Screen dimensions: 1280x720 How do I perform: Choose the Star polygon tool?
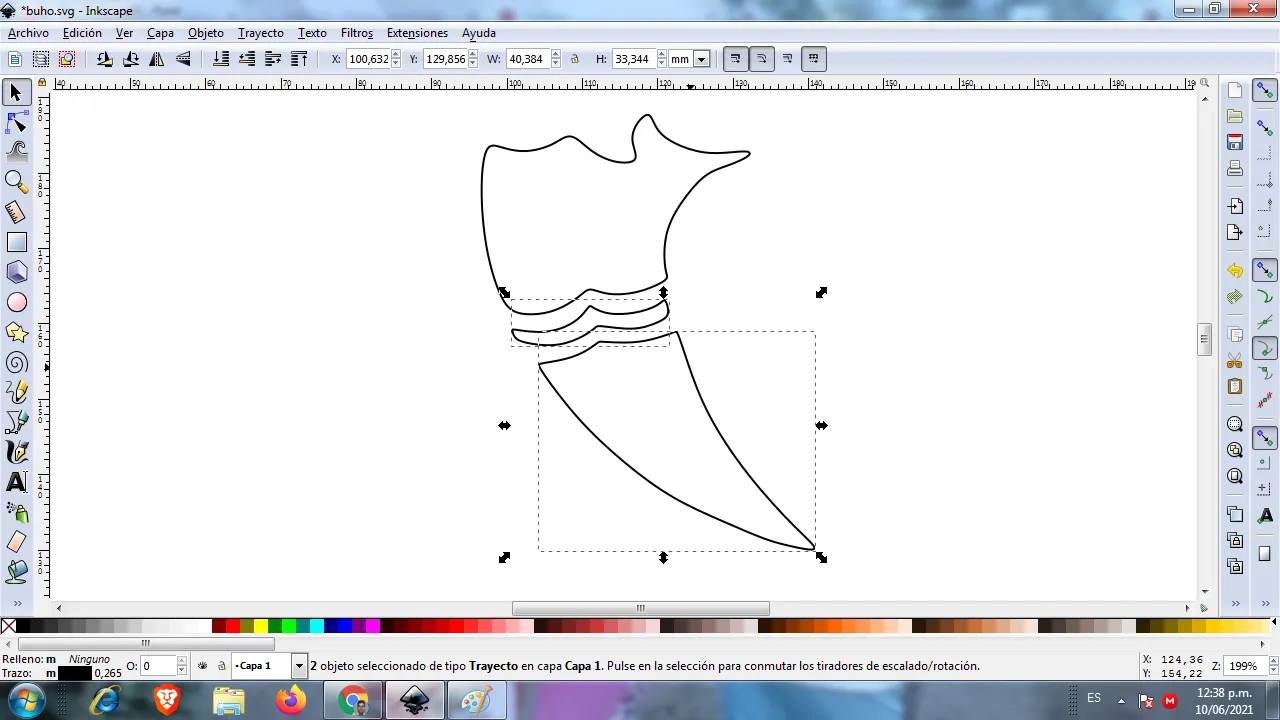click(x=16, y=332)
